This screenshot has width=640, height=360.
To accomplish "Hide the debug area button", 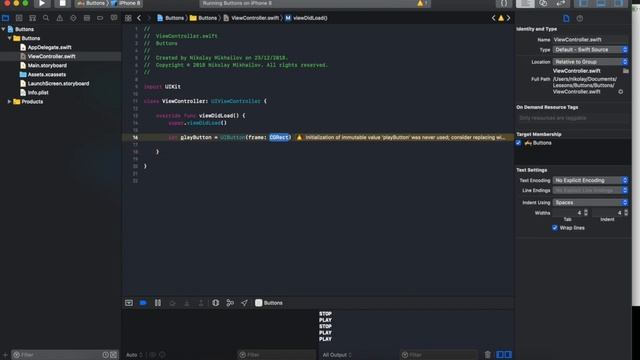I will click(x=129, y=303).
